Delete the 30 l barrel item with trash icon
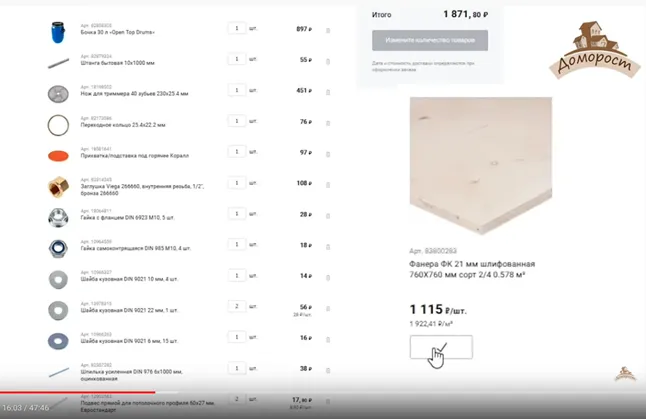The height and width of the screenshot is (419, 646). click(328, 30)
